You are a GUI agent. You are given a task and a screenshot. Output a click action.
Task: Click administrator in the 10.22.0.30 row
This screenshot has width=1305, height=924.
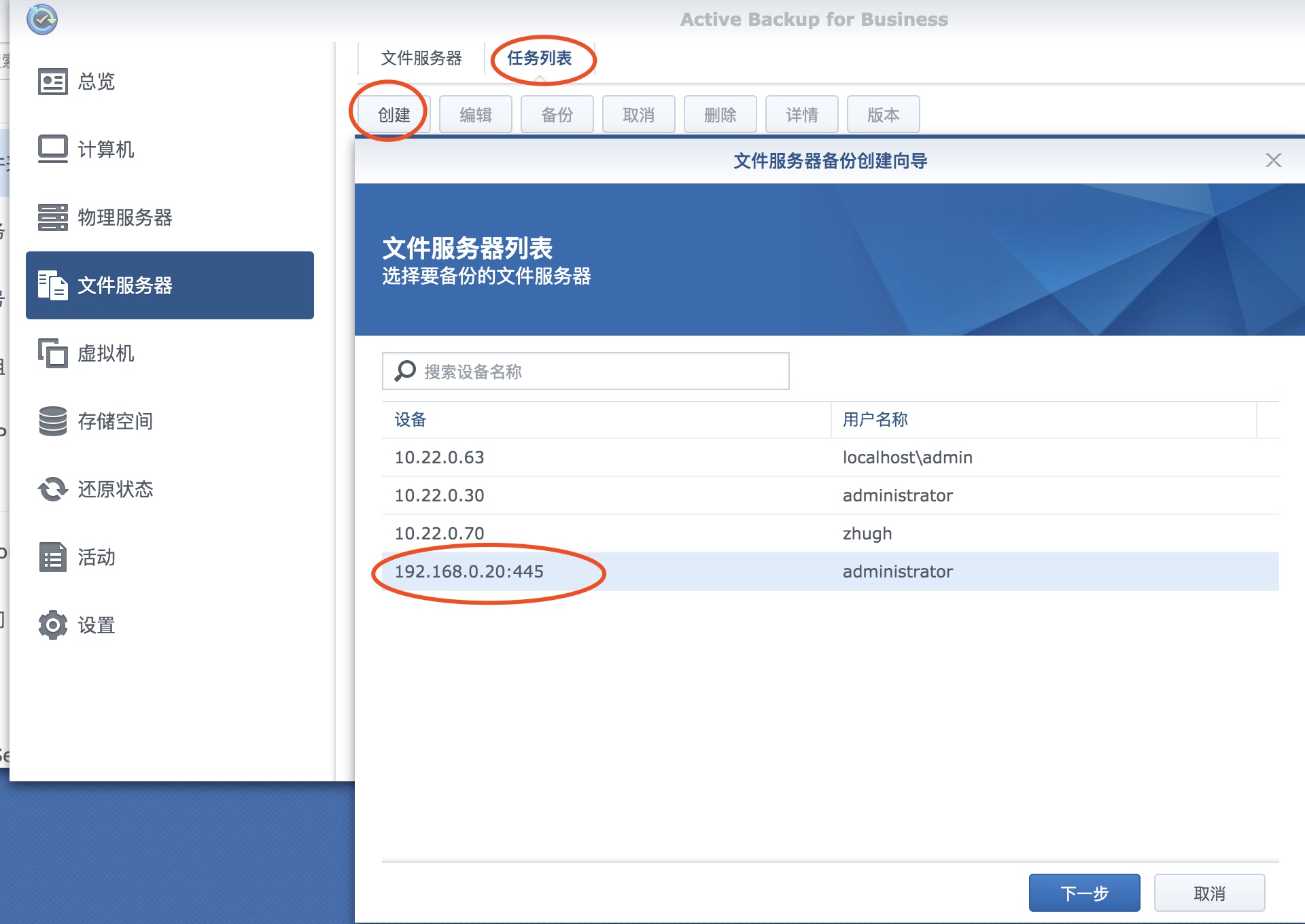[x=898, y=495]
